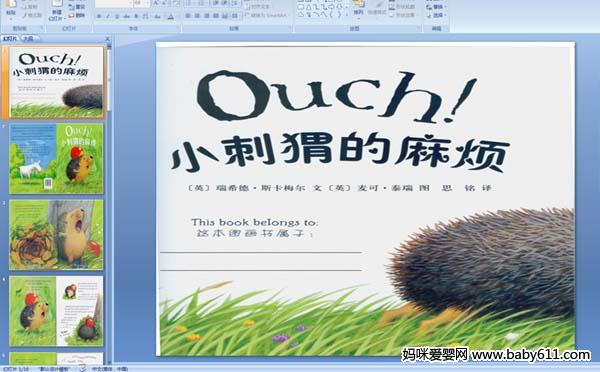
Task: Toggle underline formatting
Action: [117, 16]
